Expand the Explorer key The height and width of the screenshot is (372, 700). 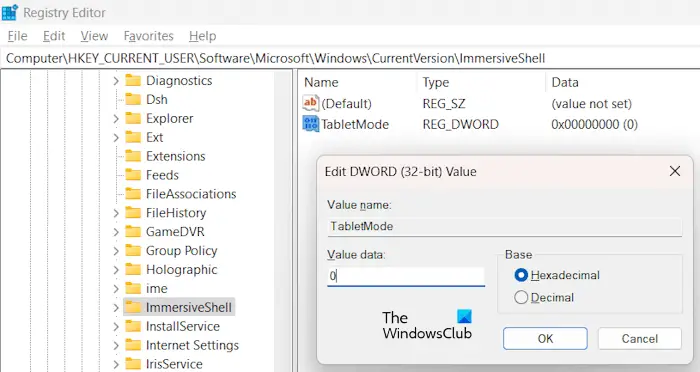[116, 118]
